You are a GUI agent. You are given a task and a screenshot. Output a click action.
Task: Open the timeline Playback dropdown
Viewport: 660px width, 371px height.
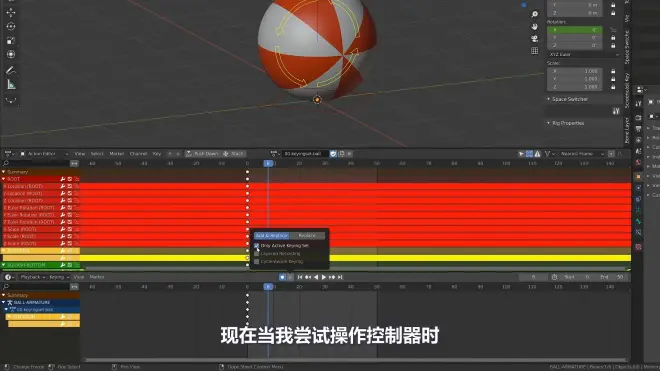[32, 277]
